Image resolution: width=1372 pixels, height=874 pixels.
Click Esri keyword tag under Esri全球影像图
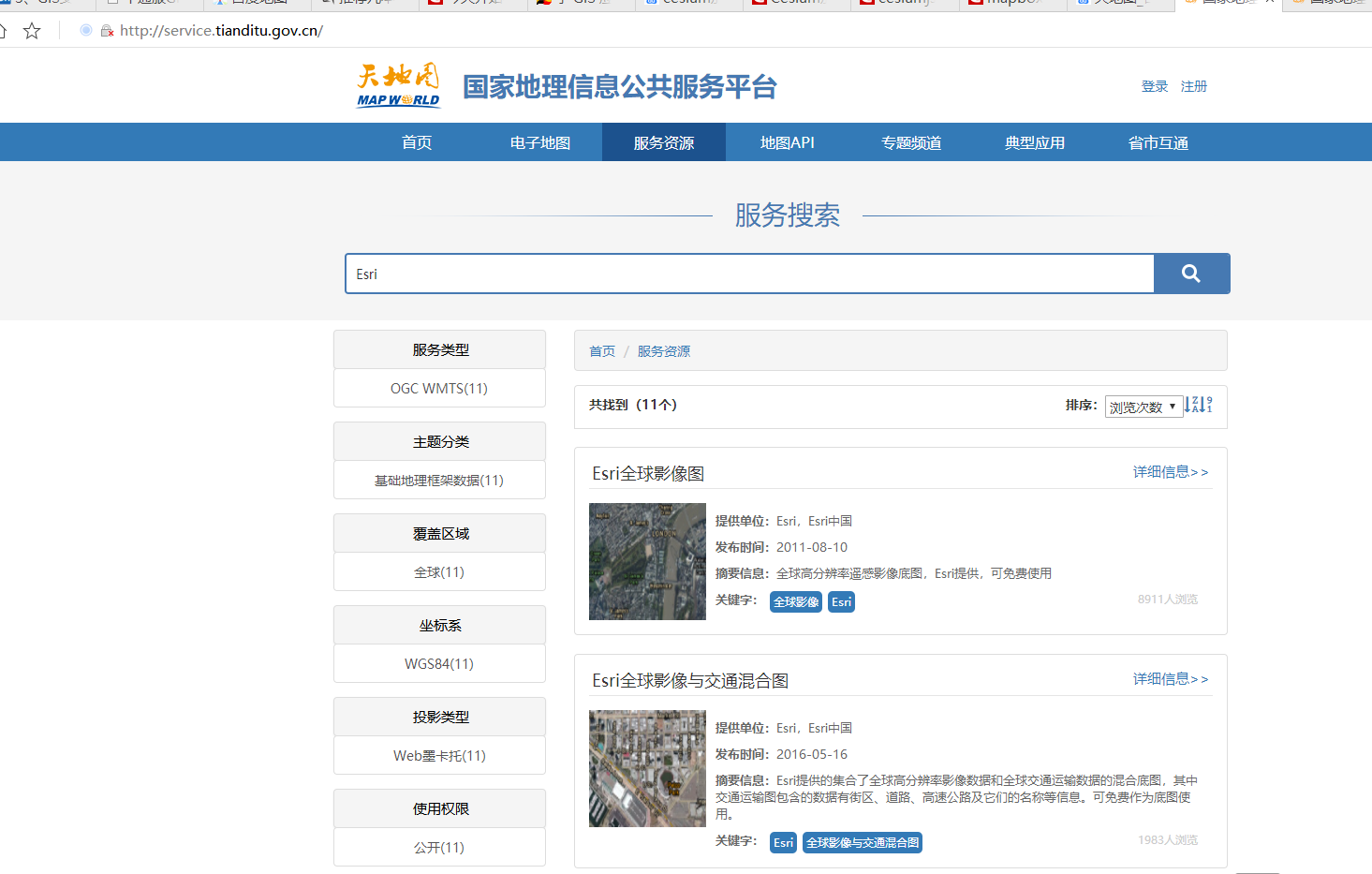click(x=842, y=601)
